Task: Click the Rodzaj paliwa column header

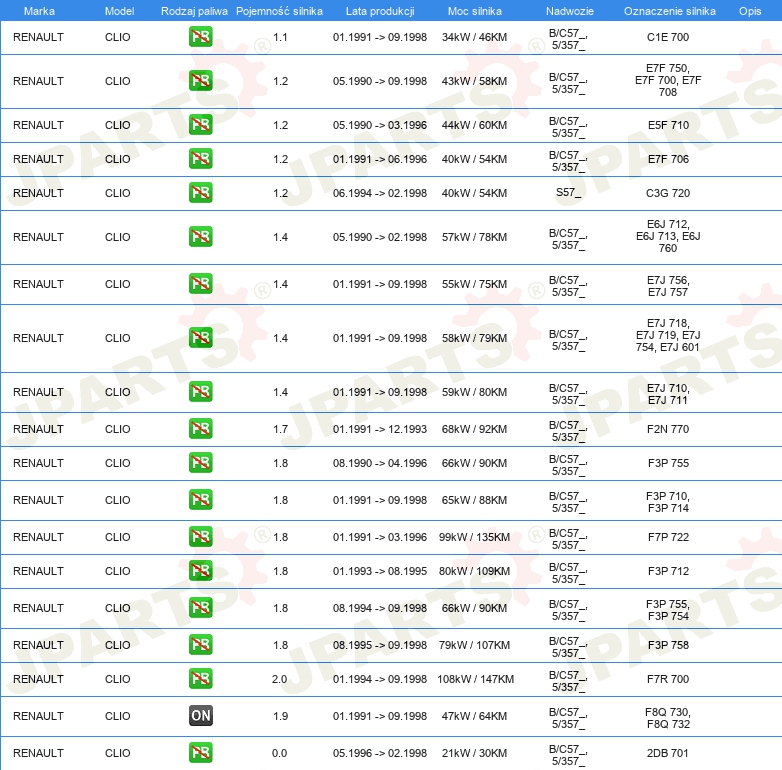Action: click(194, 11)
